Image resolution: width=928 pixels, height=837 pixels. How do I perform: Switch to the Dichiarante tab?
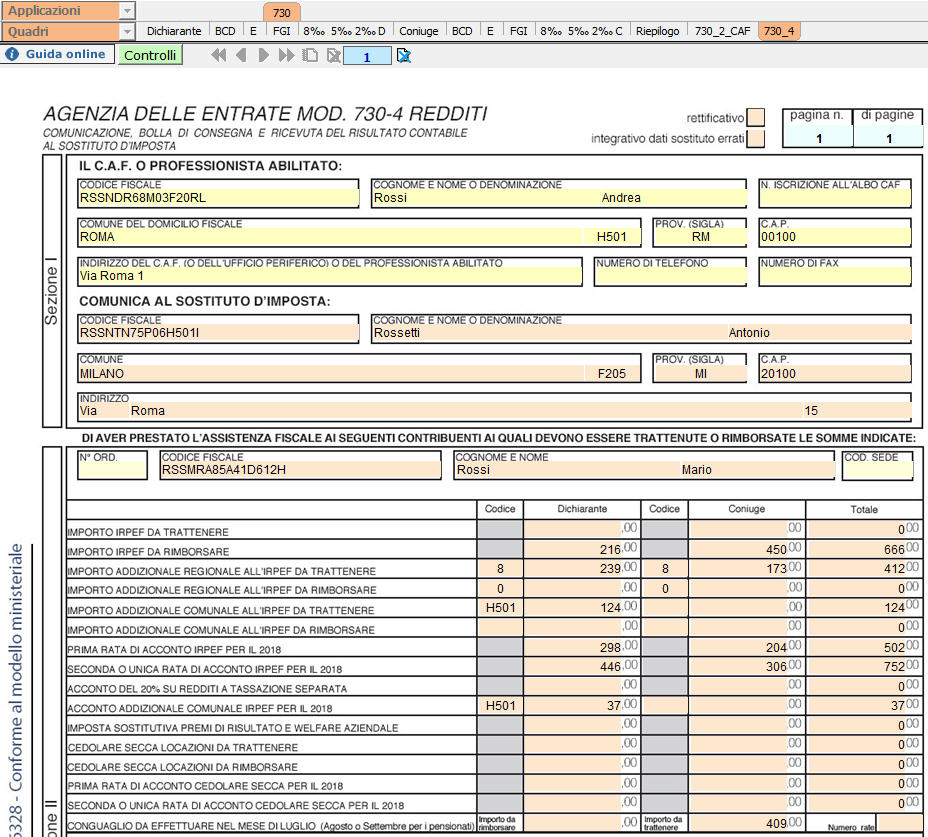click(174, 31)
